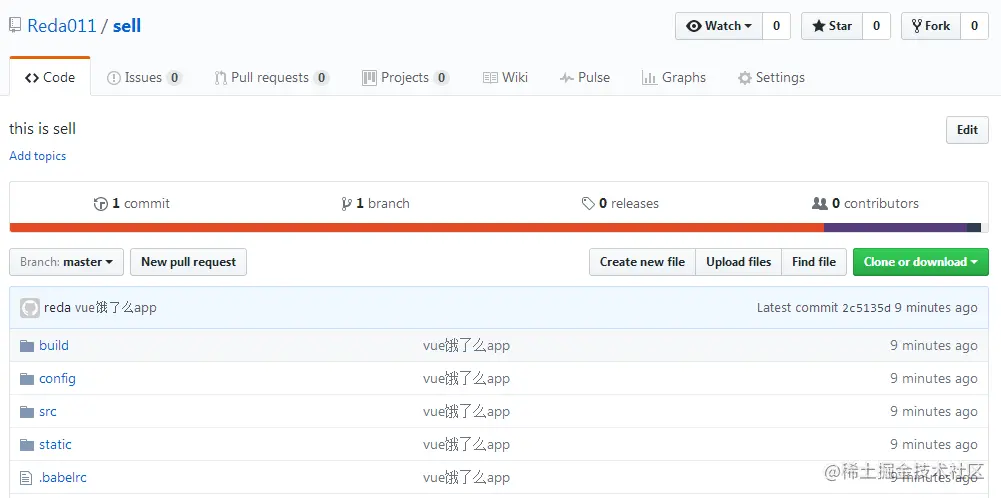The image size is (1001, 498).
Task: Open the build folder
Action: point(54,345)
